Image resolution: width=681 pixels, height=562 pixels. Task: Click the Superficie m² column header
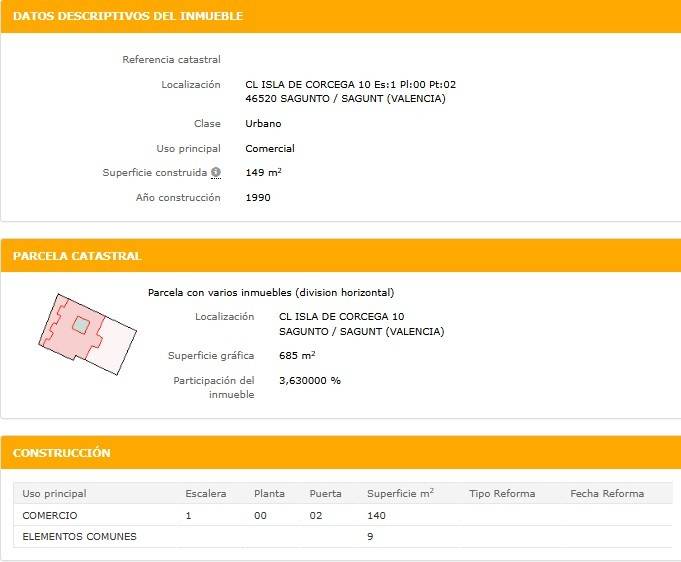coord(400,493)
